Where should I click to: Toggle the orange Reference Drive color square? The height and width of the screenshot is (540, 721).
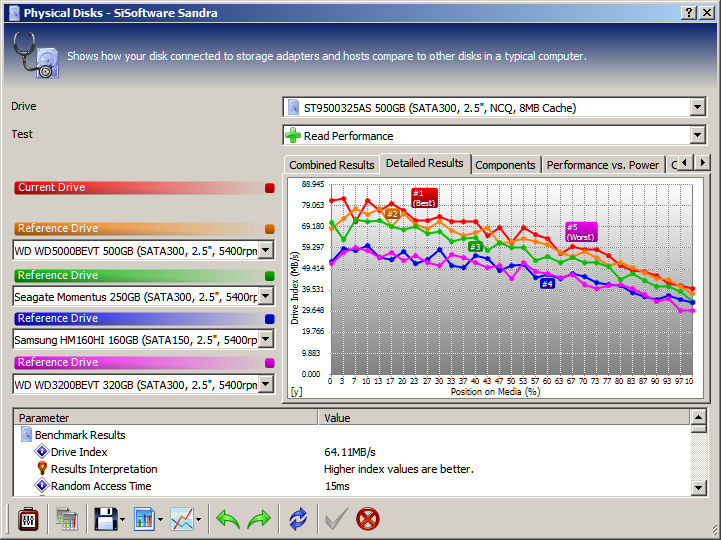pyautogui.click(x=270, y=229)
